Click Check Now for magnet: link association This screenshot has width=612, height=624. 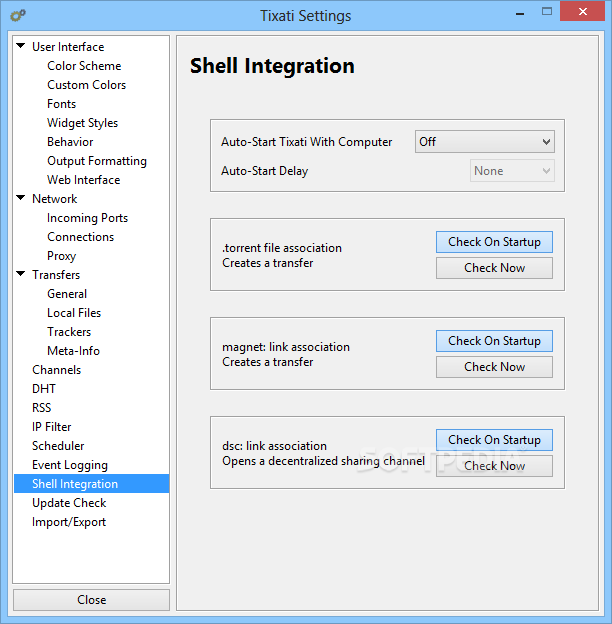[x=494, y=367]
